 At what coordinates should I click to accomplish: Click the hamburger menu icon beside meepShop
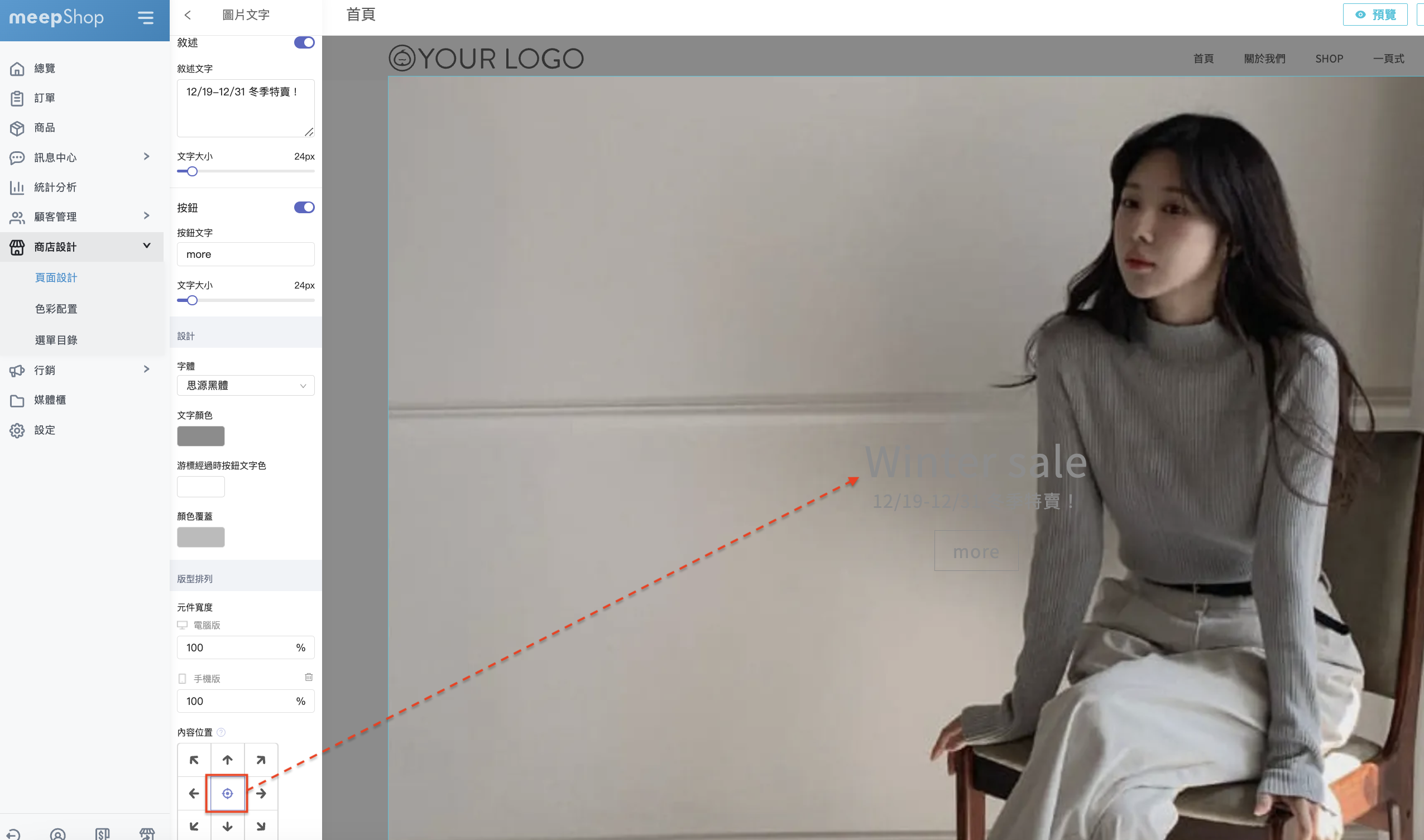click(x=146, y=18)
